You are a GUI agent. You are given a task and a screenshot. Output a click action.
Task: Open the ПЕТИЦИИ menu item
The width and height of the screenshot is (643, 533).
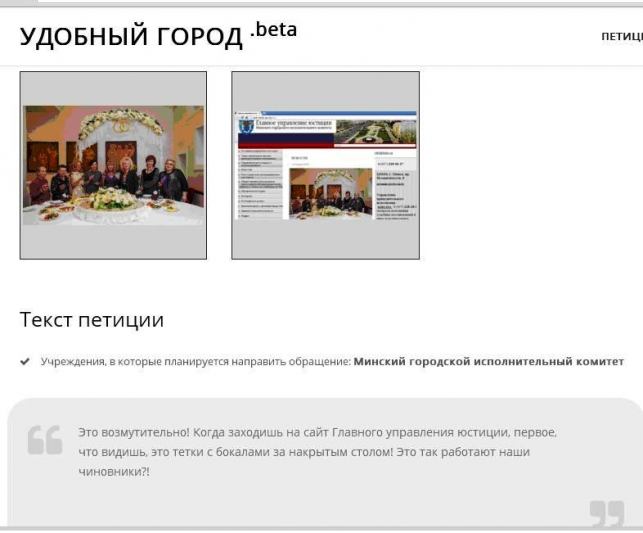(621, 38)
